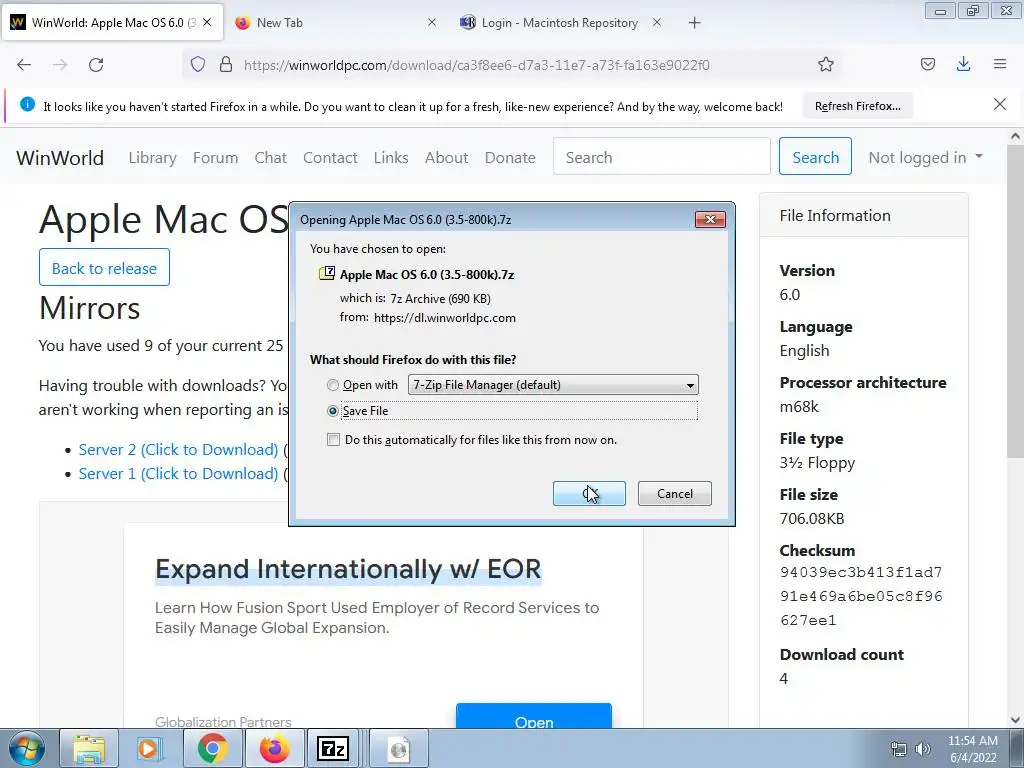Open the tracking protection shield icon
This screenshot has width=1024, height=768.
pyautogui.click(x=198, y=64)
